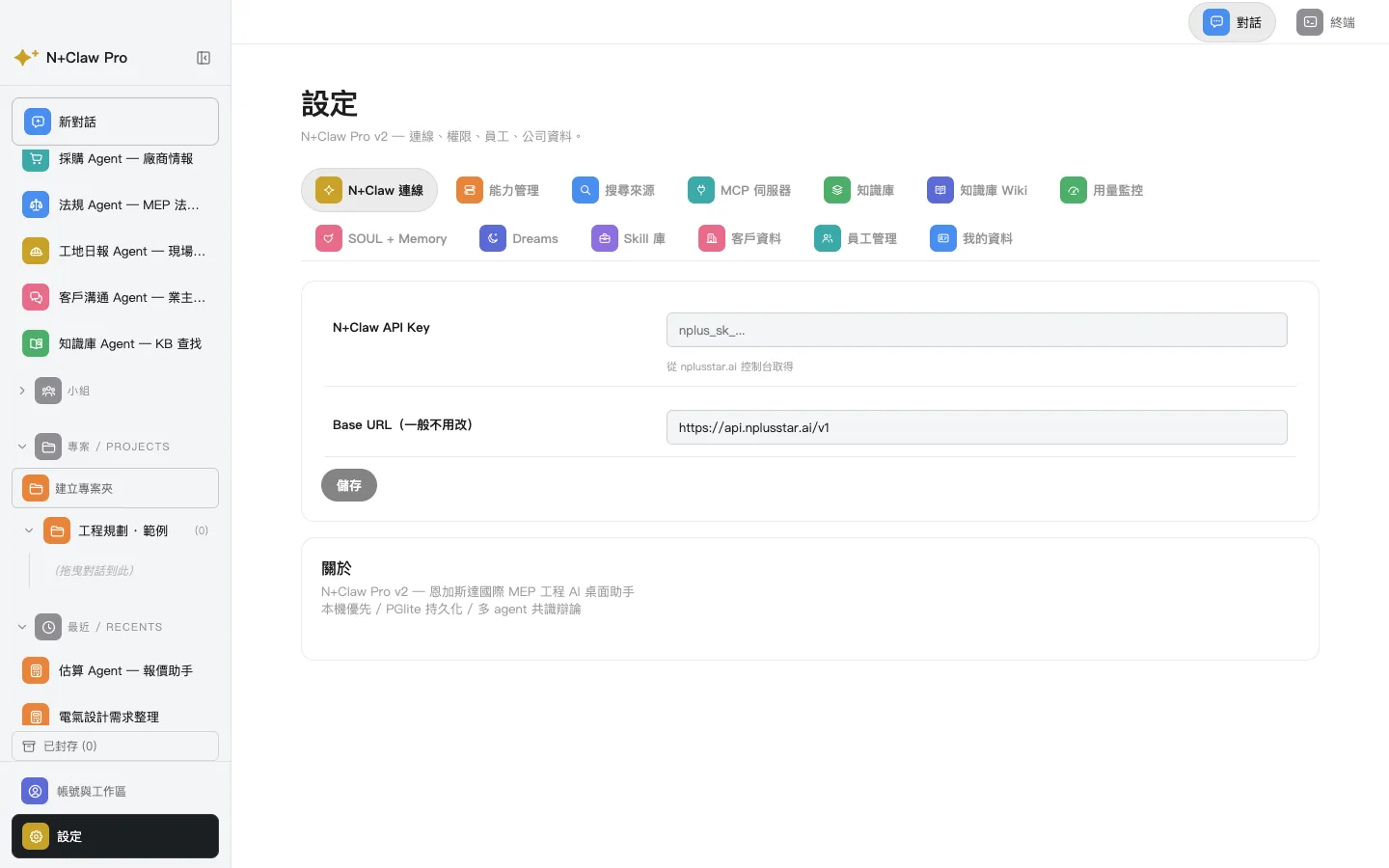This screenshot has width=1389, height=868.
Task: Select the N+Claw 連線 tab
Action: (x=369, y=190)
